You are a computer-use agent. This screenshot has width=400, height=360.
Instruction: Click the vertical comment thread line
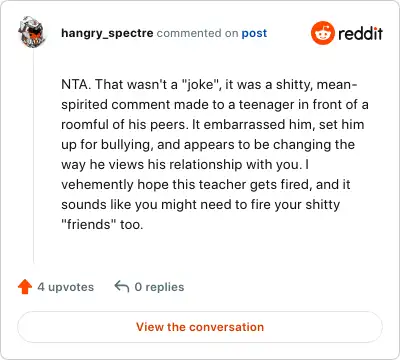coord(34,156)
